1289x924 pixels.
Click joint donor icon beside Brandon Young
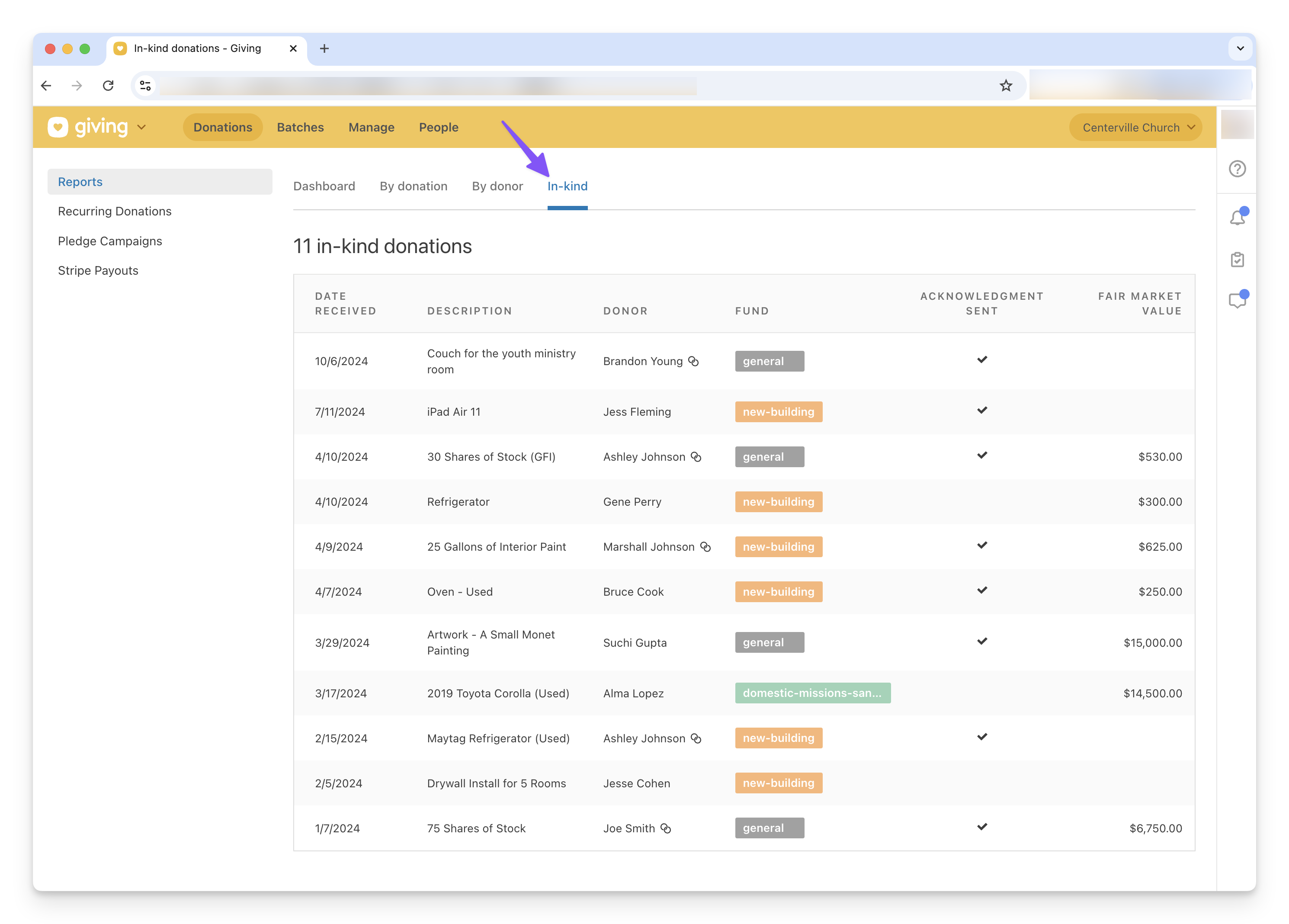(x=693, y=361)
